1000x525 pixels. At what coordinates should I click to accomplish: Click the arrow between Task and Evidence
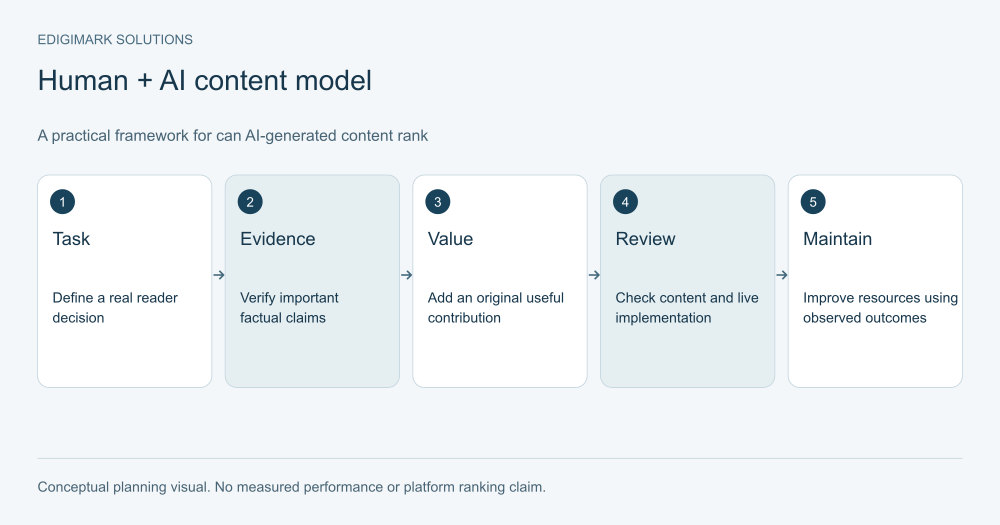pyautogui.click(x=219, y=275)
